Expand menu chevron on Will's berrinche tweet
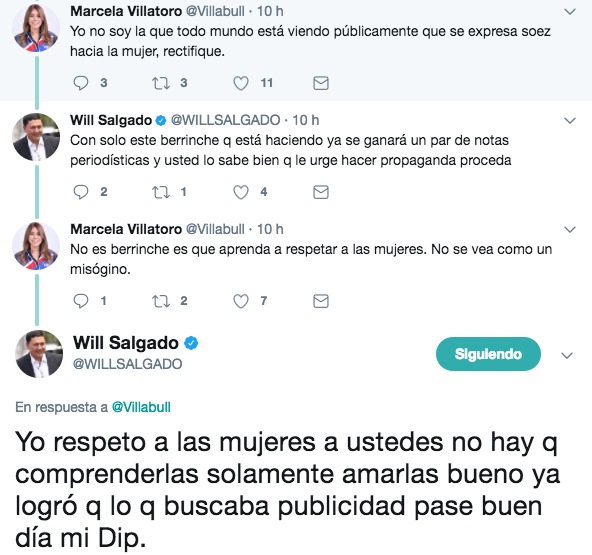This screenshot has width=592, height=555. click(x=570, y=120)
